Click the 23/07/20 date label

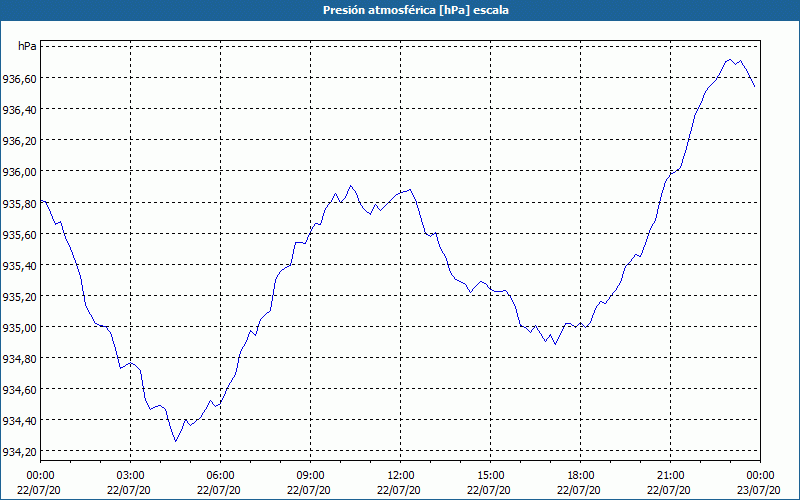pos(759,490)
